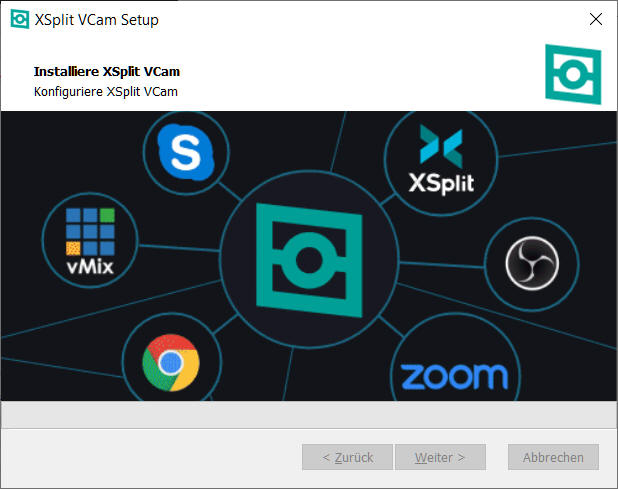This screenshot has height=489, width=618.
Task: Click the 'Installiere XSplit VCam' heading
Action: (107, 72)
